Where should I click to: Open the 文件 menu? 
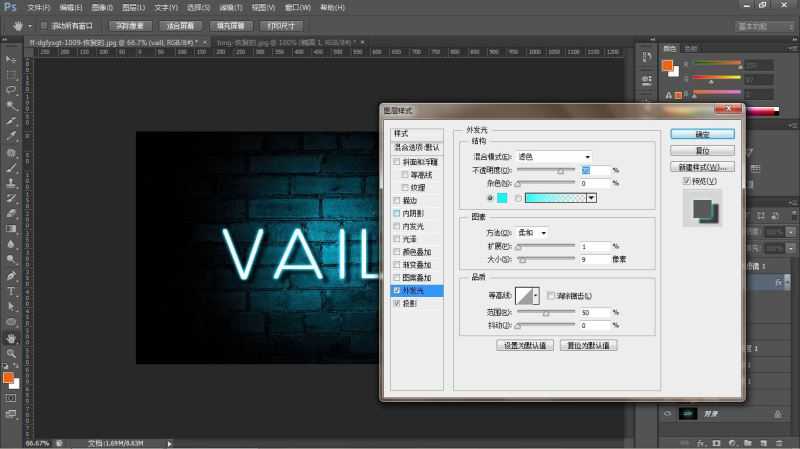[x=37, y=7]
